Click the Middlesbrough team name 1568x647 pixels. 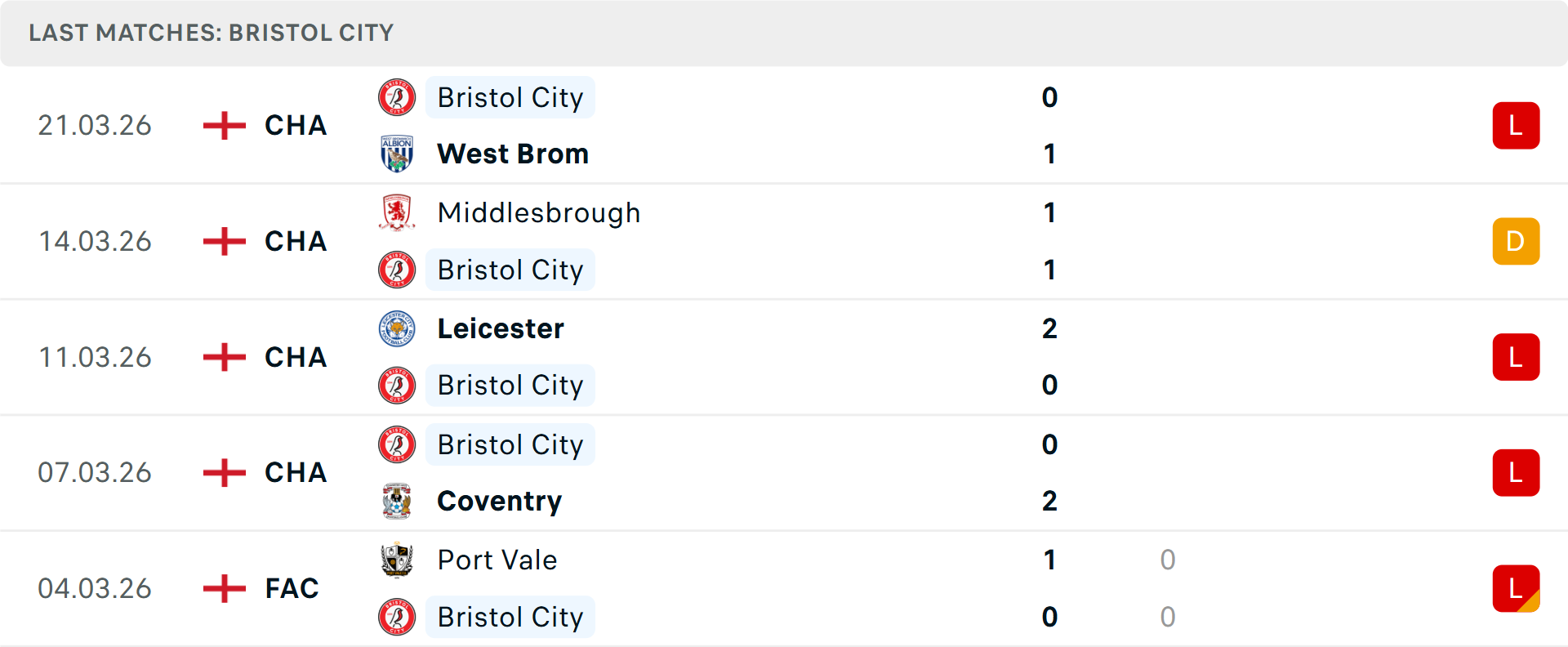click(x=539, y=212)
